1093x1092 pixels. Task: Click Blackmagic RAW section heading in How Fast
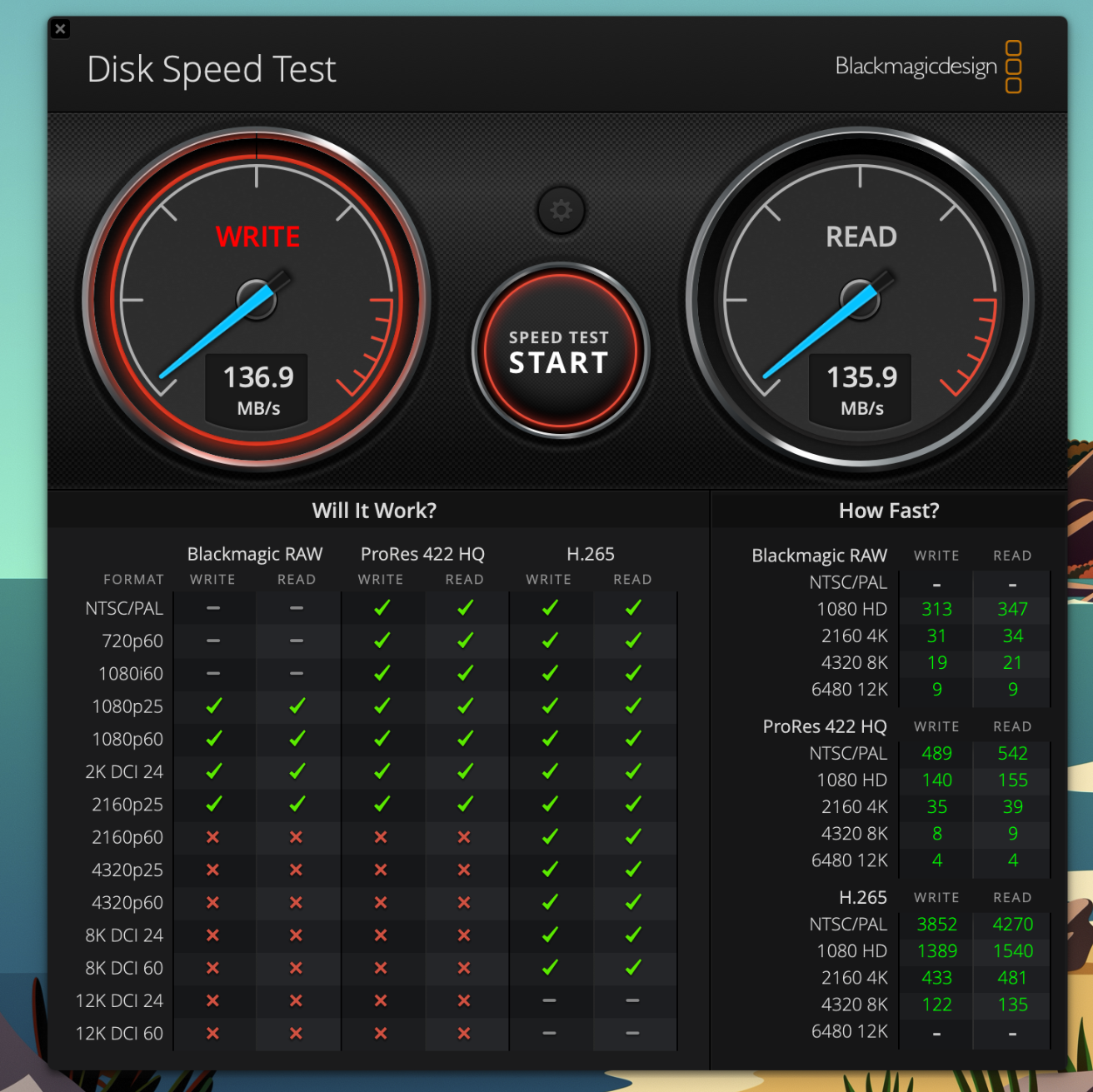tap(820, 556)
